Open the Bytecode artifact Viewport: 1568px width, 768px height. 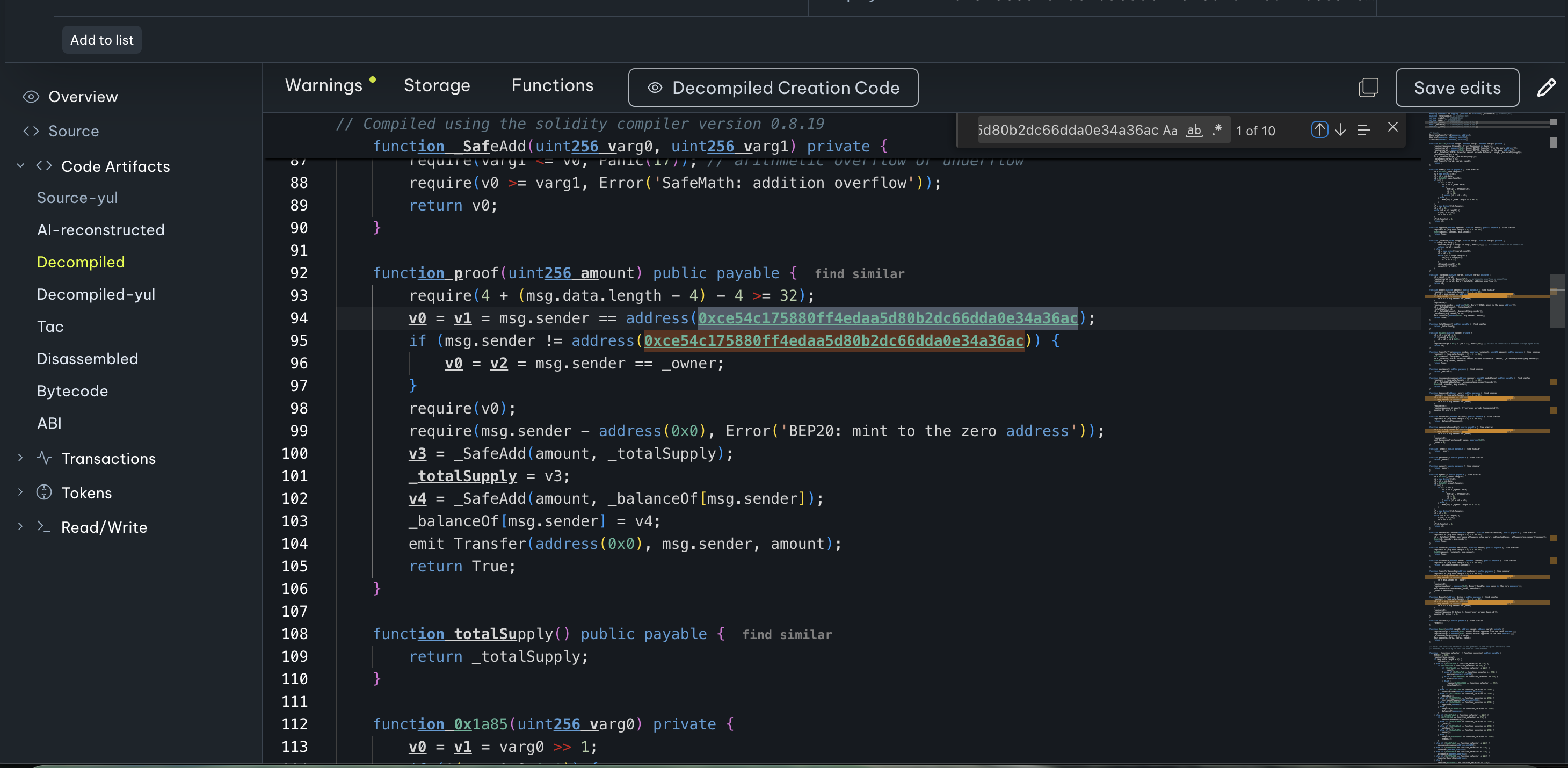tap(72, 392)
